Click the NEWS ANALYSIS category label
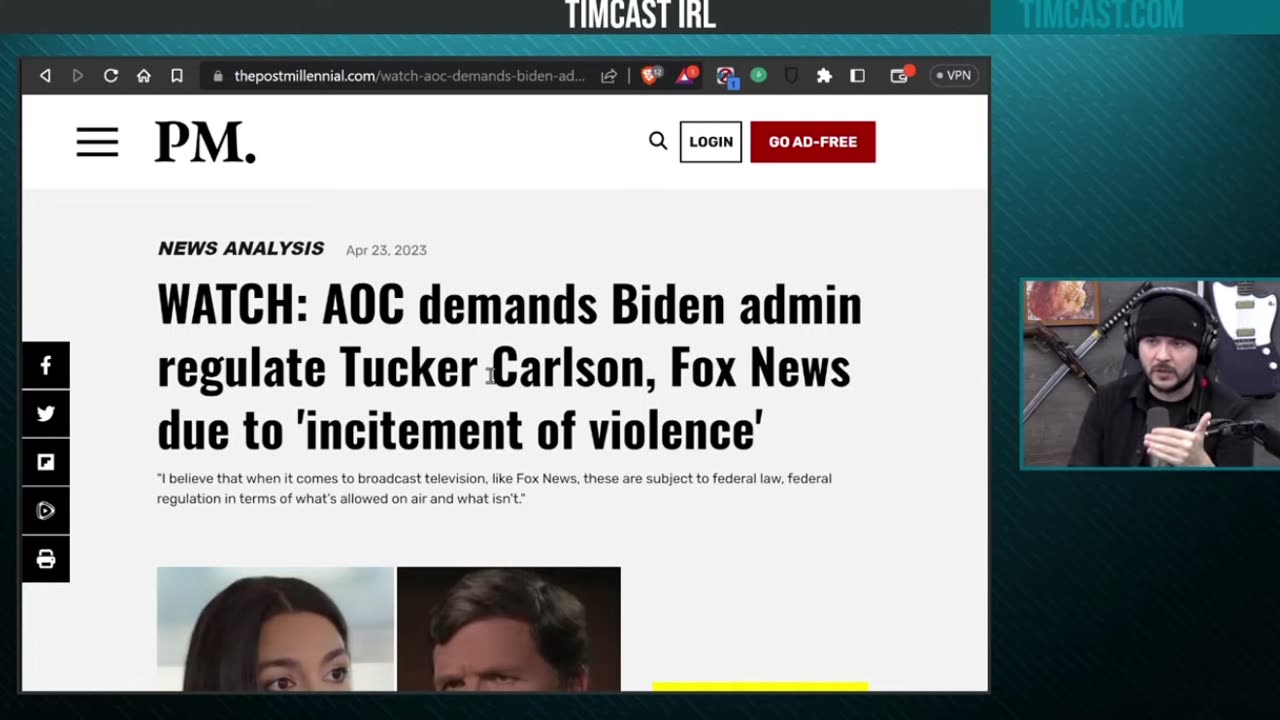Screen dimensions: 1280x720 pos(241,248)
